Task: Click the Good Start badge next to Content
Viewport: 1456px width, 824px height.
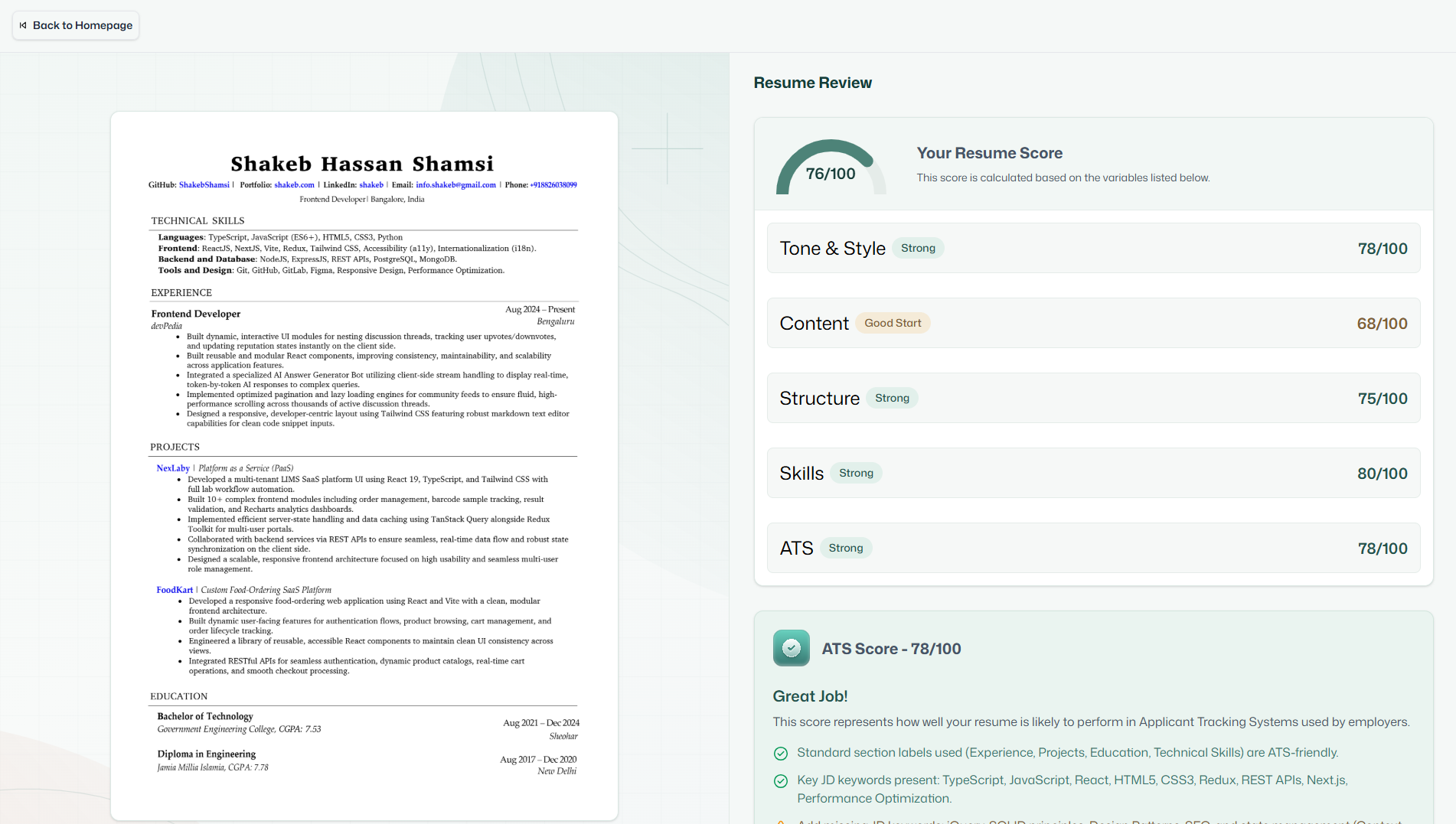Action: tap(893, 323)
